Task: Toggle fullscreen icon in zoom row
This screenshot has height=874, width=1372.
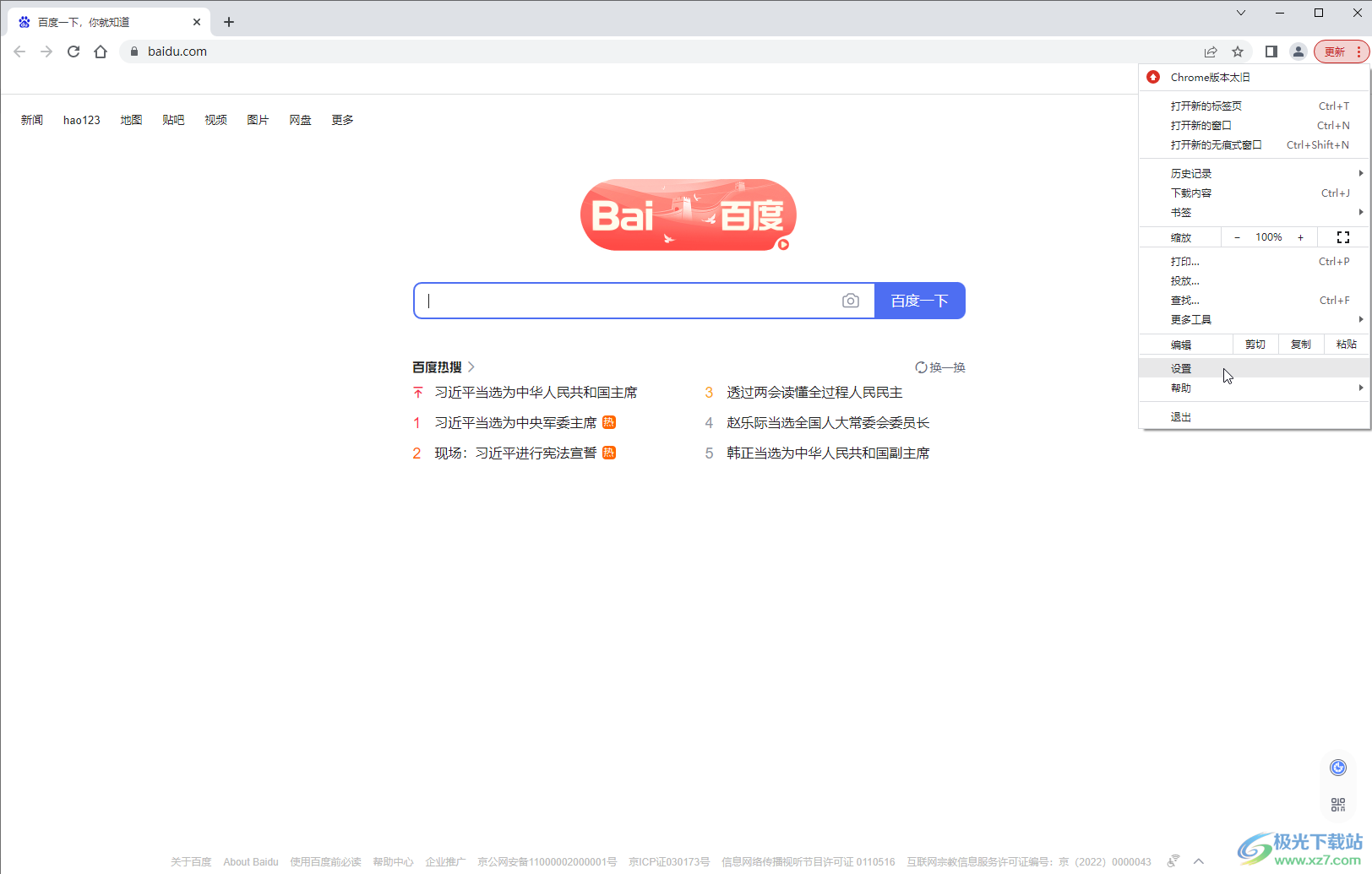Action: tap(1343, 237)
